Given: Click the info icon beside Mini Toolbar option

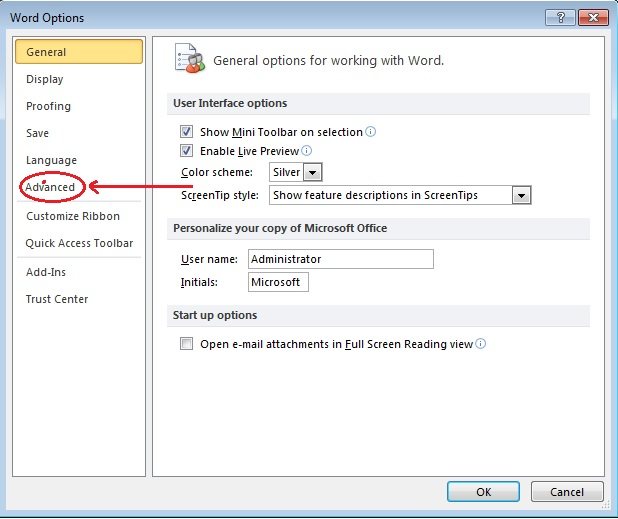Looking at the screenshot, I should [x=370, y=132].
